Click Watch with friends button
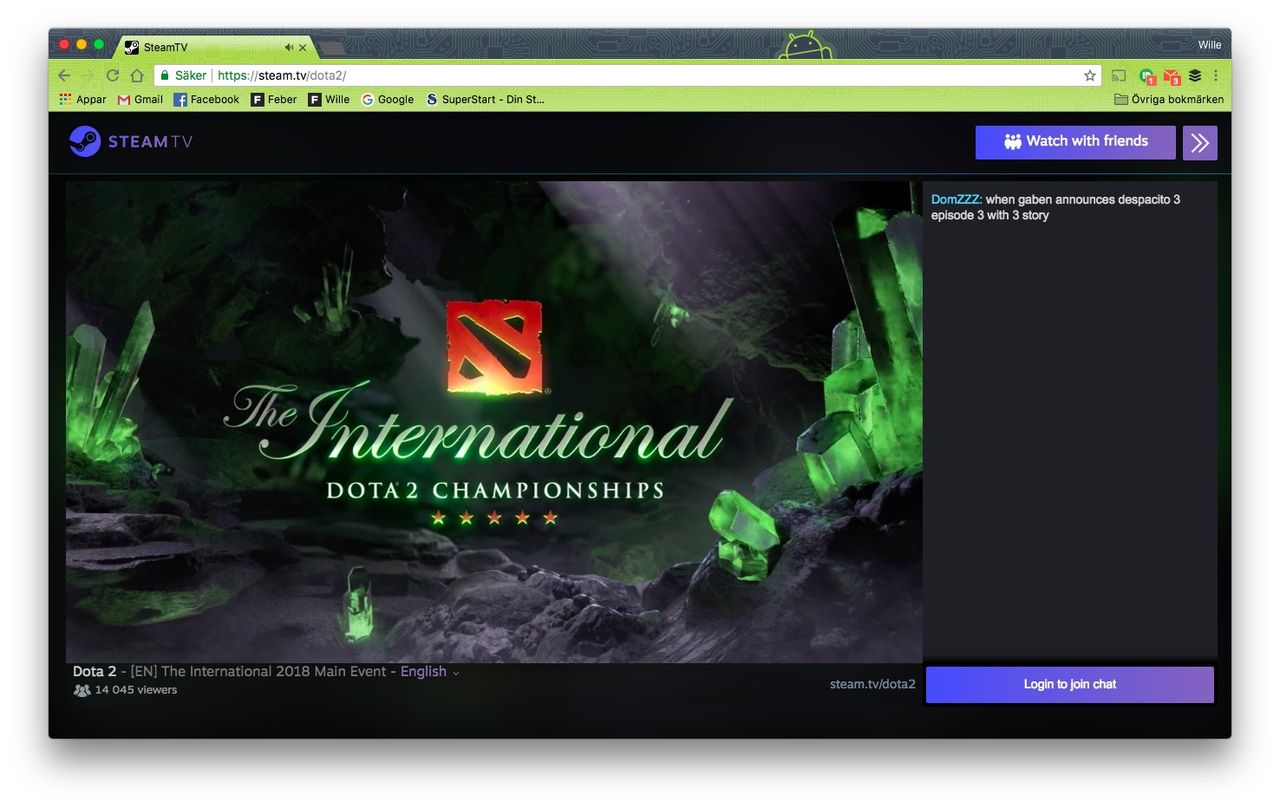This screenshot has width=1280, height=808. tap(1075, 142)
